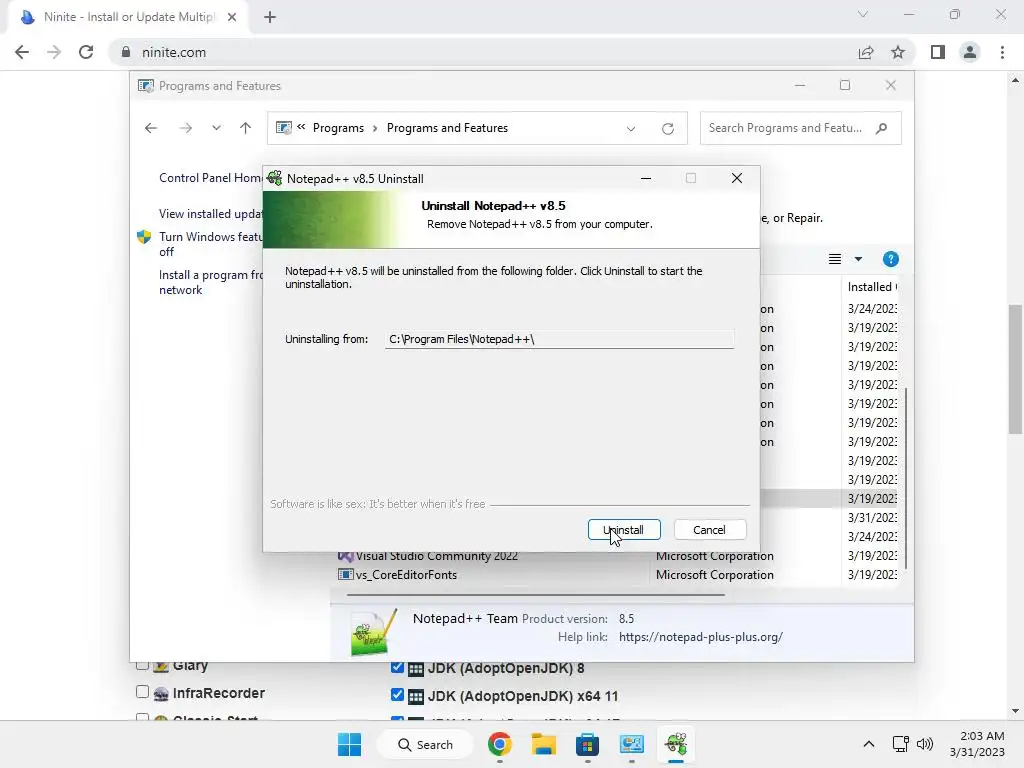Click the search magnifier in Programs and Features
This screenshot has width=1024, height=768.
click(882, 128)
